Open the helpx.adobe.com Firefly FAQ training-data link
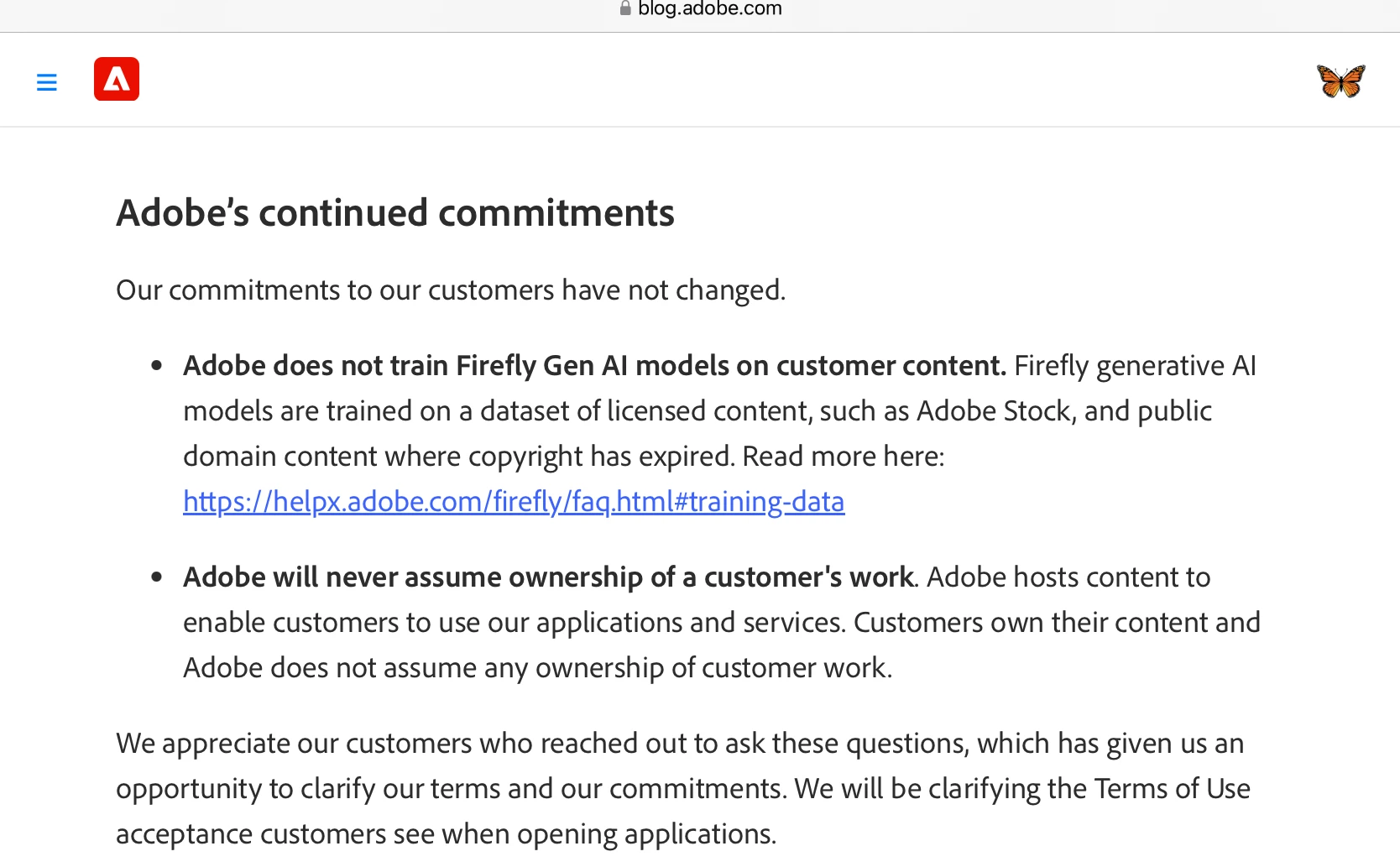Viewport: 1400px width, 867px height. (x=514, y=501)
